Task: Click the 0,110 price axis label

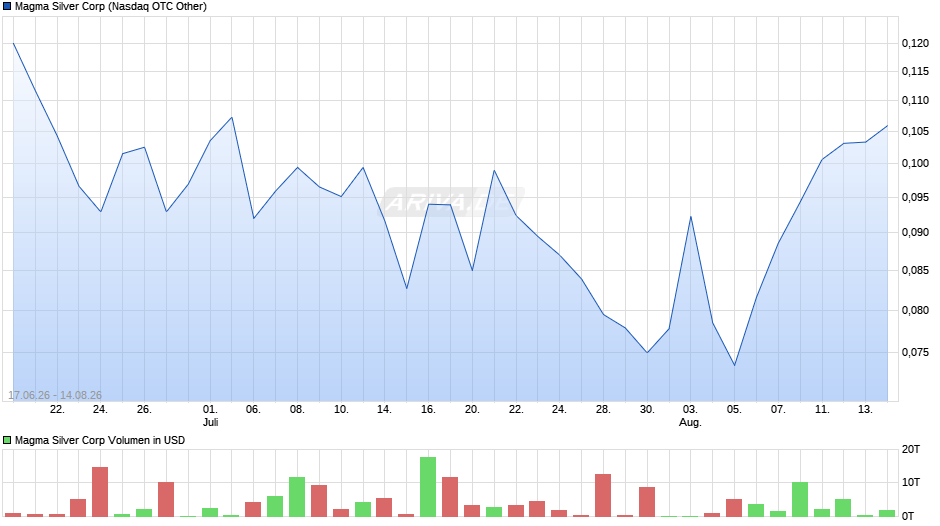Action: (915, 100)
